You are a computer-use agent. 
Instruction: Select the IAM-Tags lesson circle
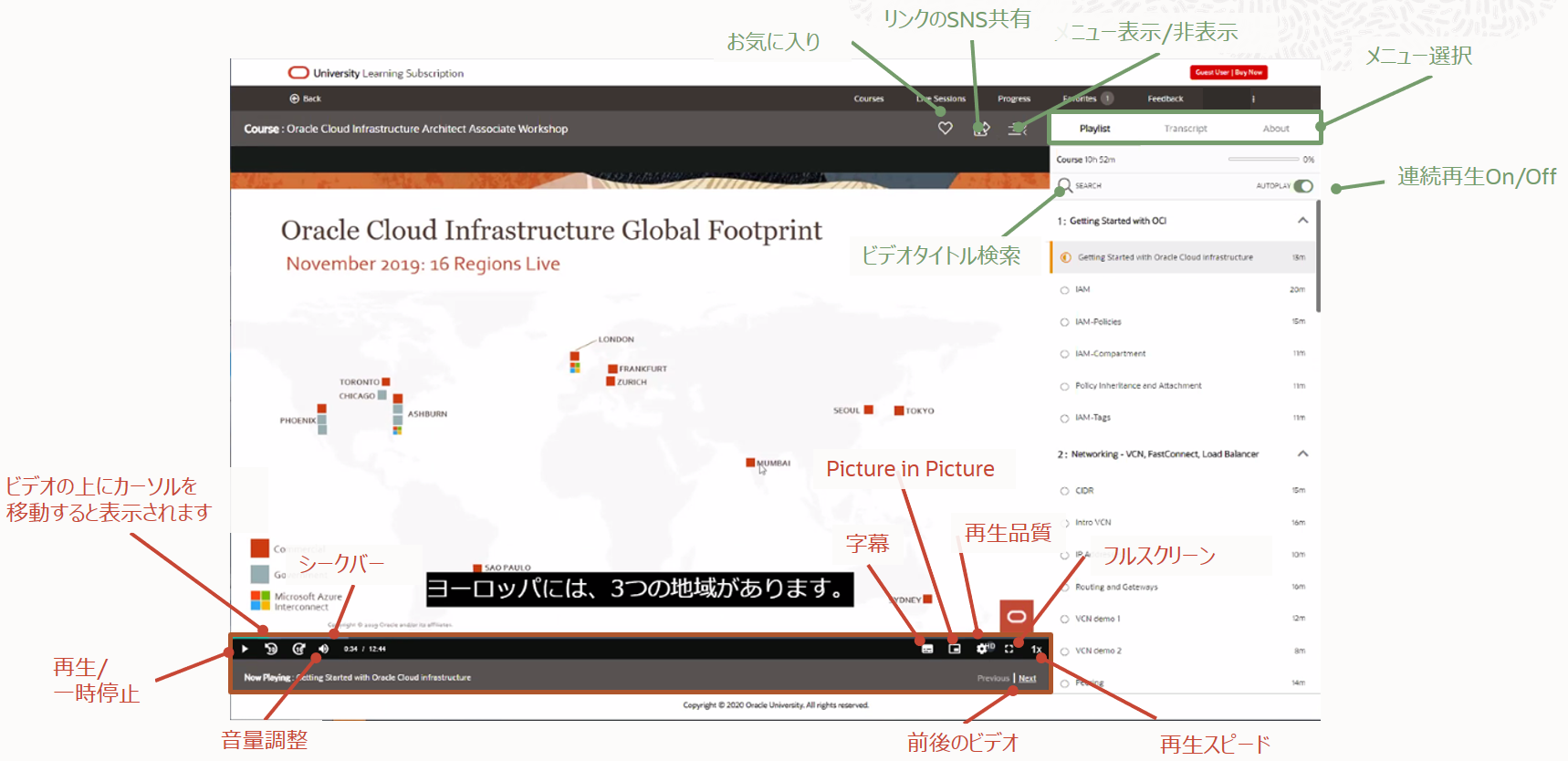pos(1064,418)
